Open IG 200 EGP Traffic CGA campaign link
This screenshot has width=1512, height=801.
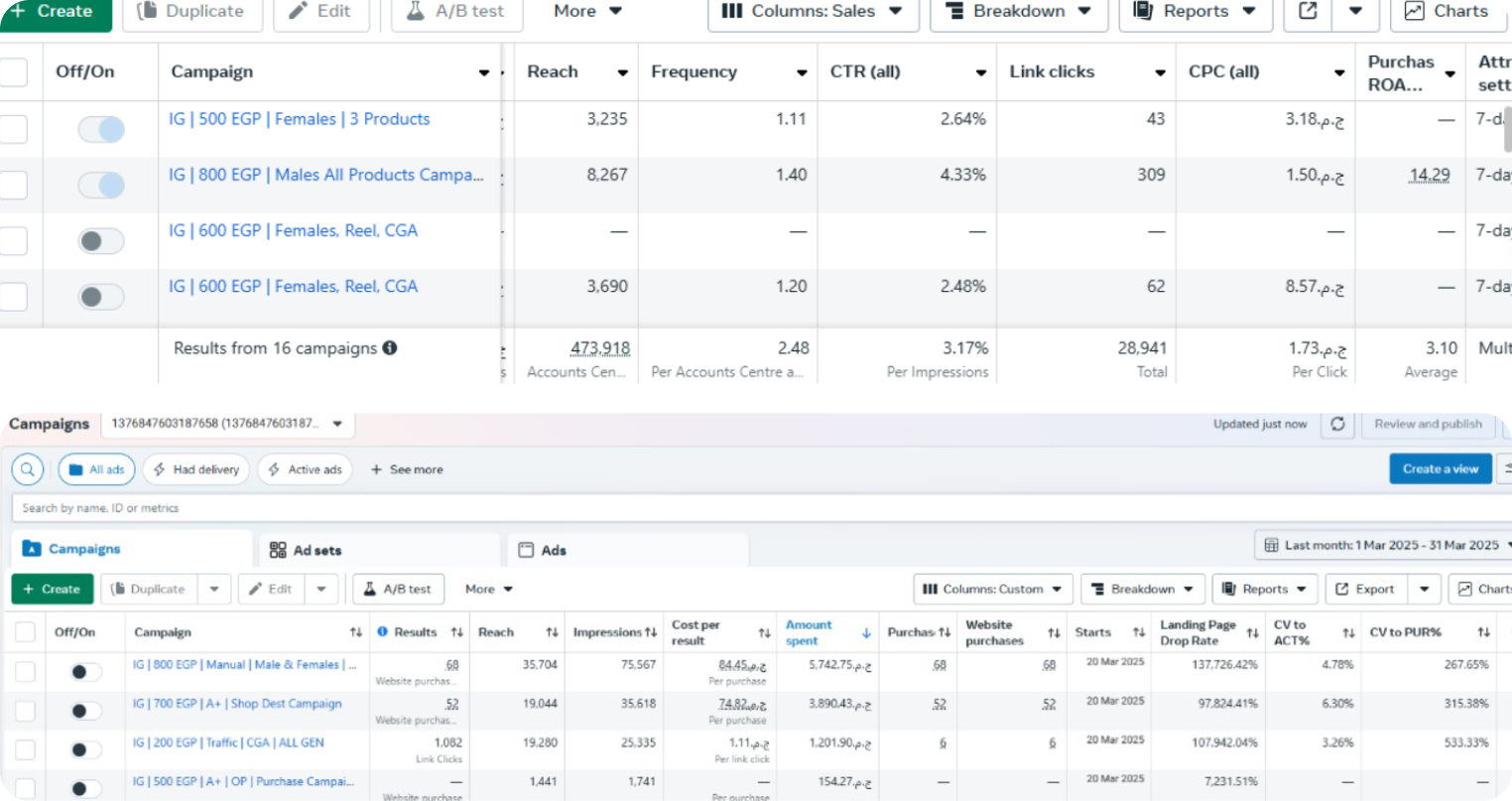[228, 742]
